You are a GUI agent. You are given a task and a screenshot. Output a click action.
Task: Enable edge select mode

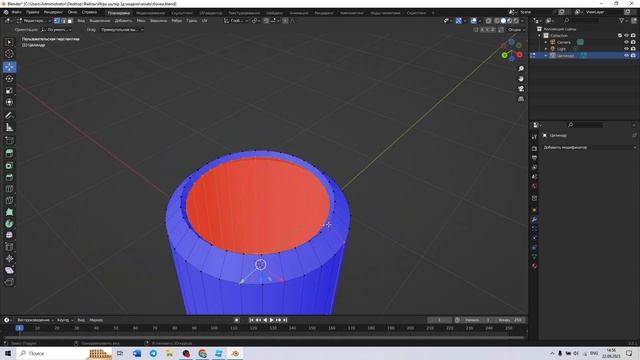63,20
